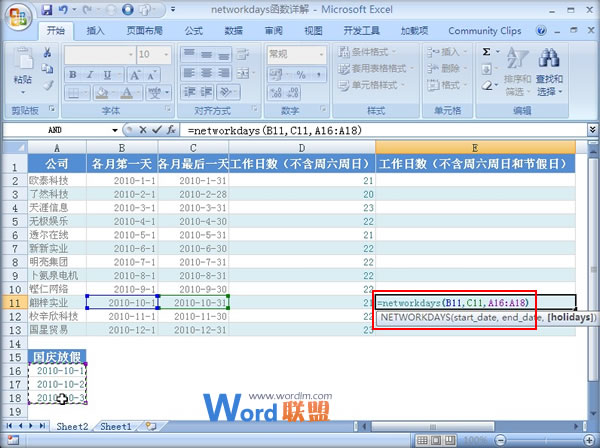Switch to 插入 ribbon tab
The image size is (600, 448).
point(95,31)
